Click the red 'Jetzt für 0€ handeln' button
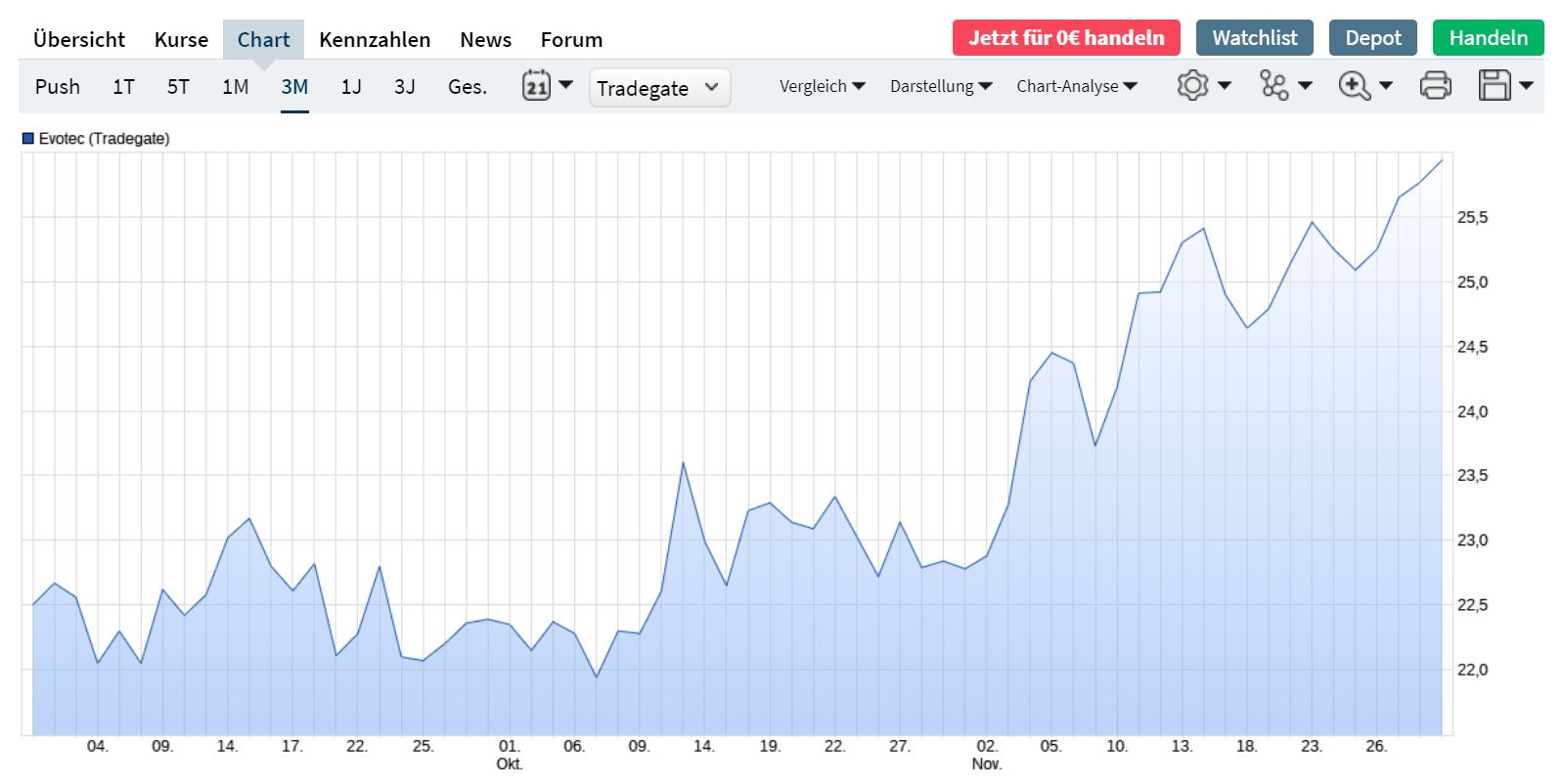Viewport: 1564px width, 784px height. click(1066, 38)
